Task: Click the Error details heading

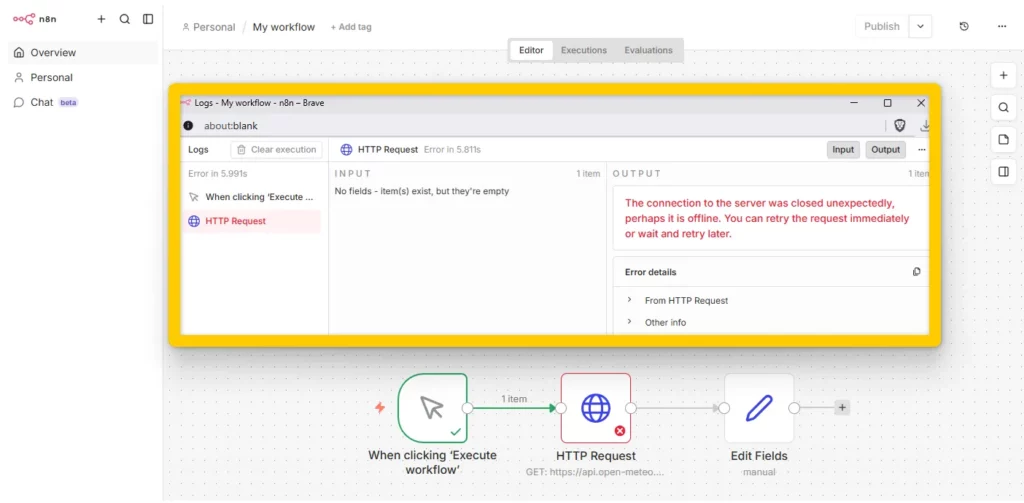Action: point(650,272)
